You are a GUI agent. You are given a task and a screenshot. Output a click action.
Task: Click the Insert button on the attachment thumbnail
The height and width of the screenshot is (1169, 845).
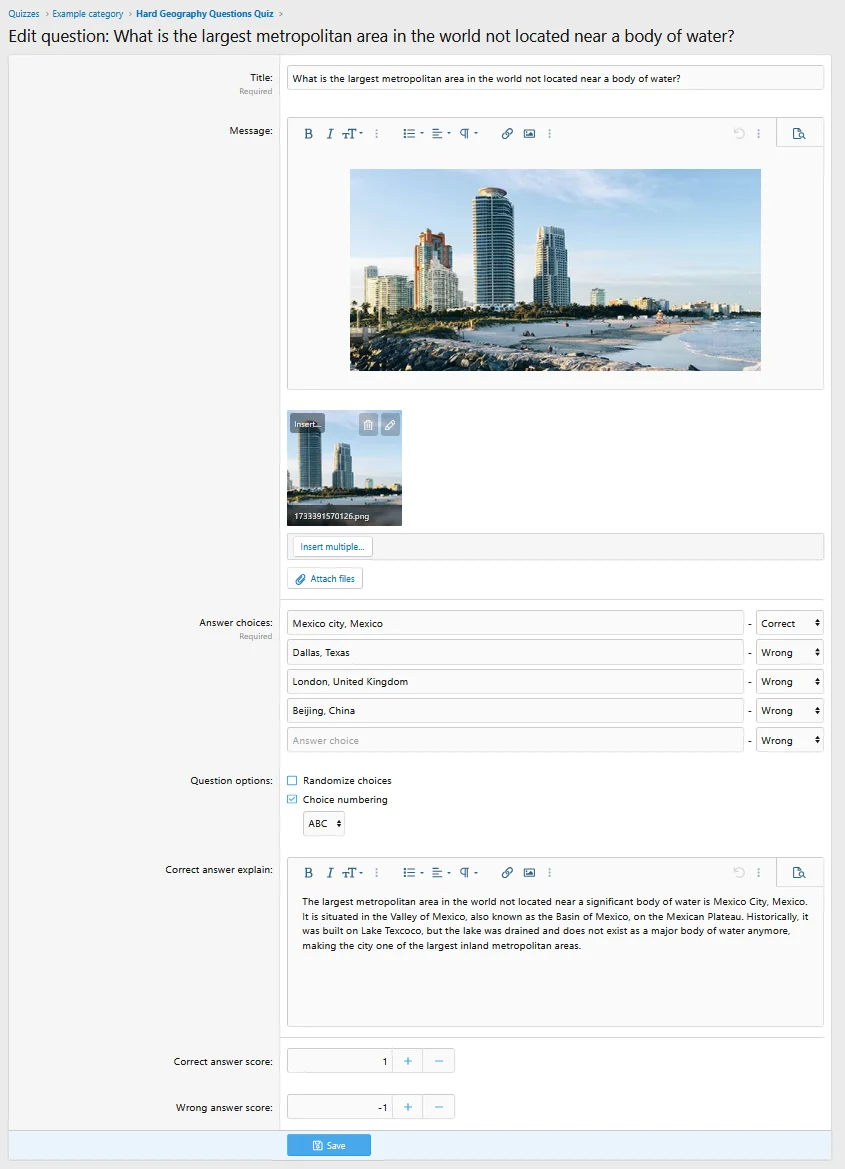point(307,424)
